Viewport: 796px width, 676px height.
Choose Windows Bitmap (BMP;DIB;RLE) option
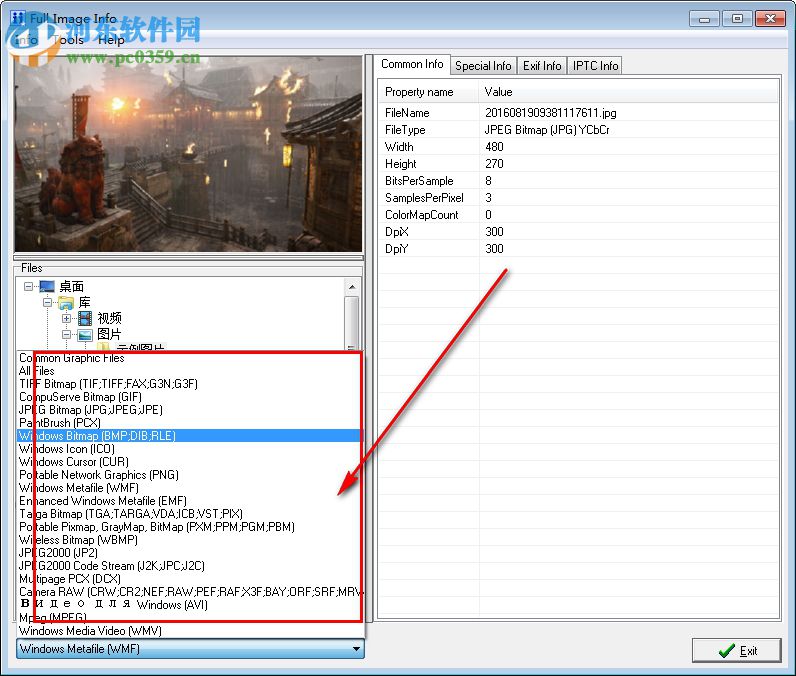(x=190, y=436)
